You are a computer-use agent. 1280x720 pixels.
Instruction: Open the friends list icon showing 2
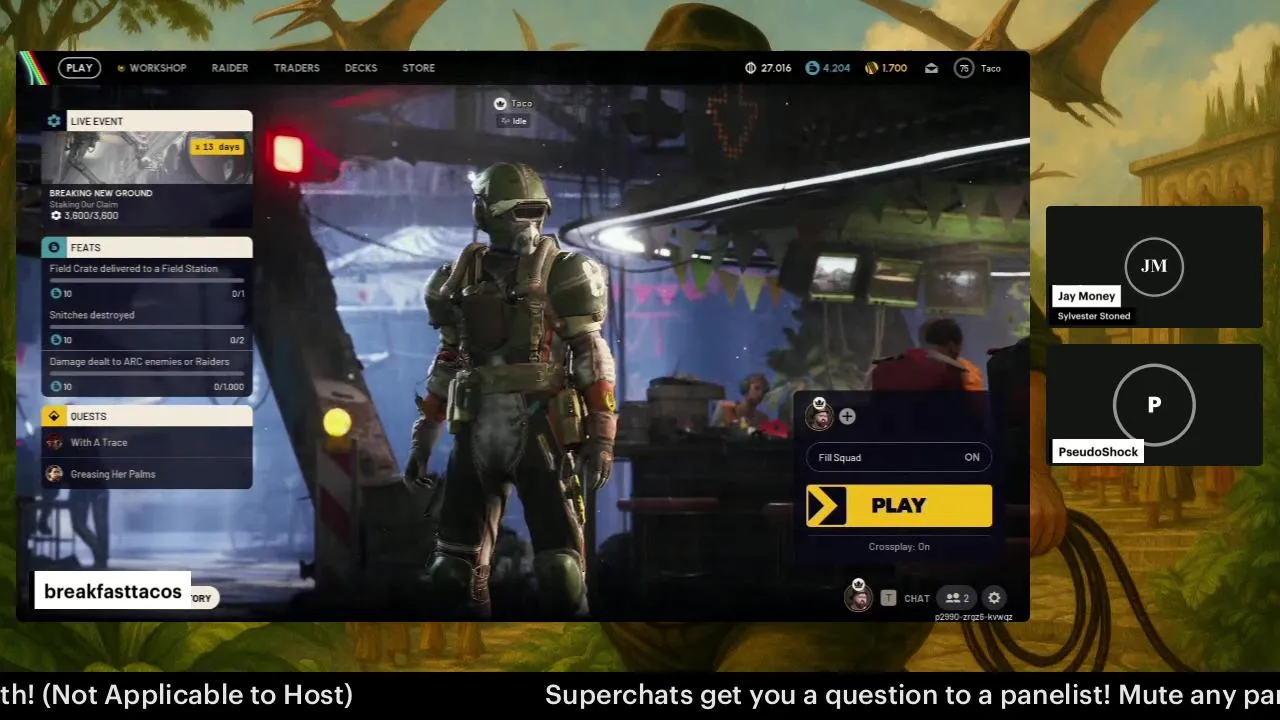coord(957,598)
